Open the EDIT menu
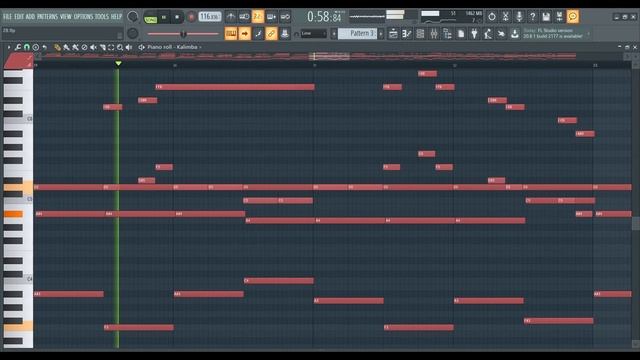This screenshot has width=640, height=360. coord(19,17)
